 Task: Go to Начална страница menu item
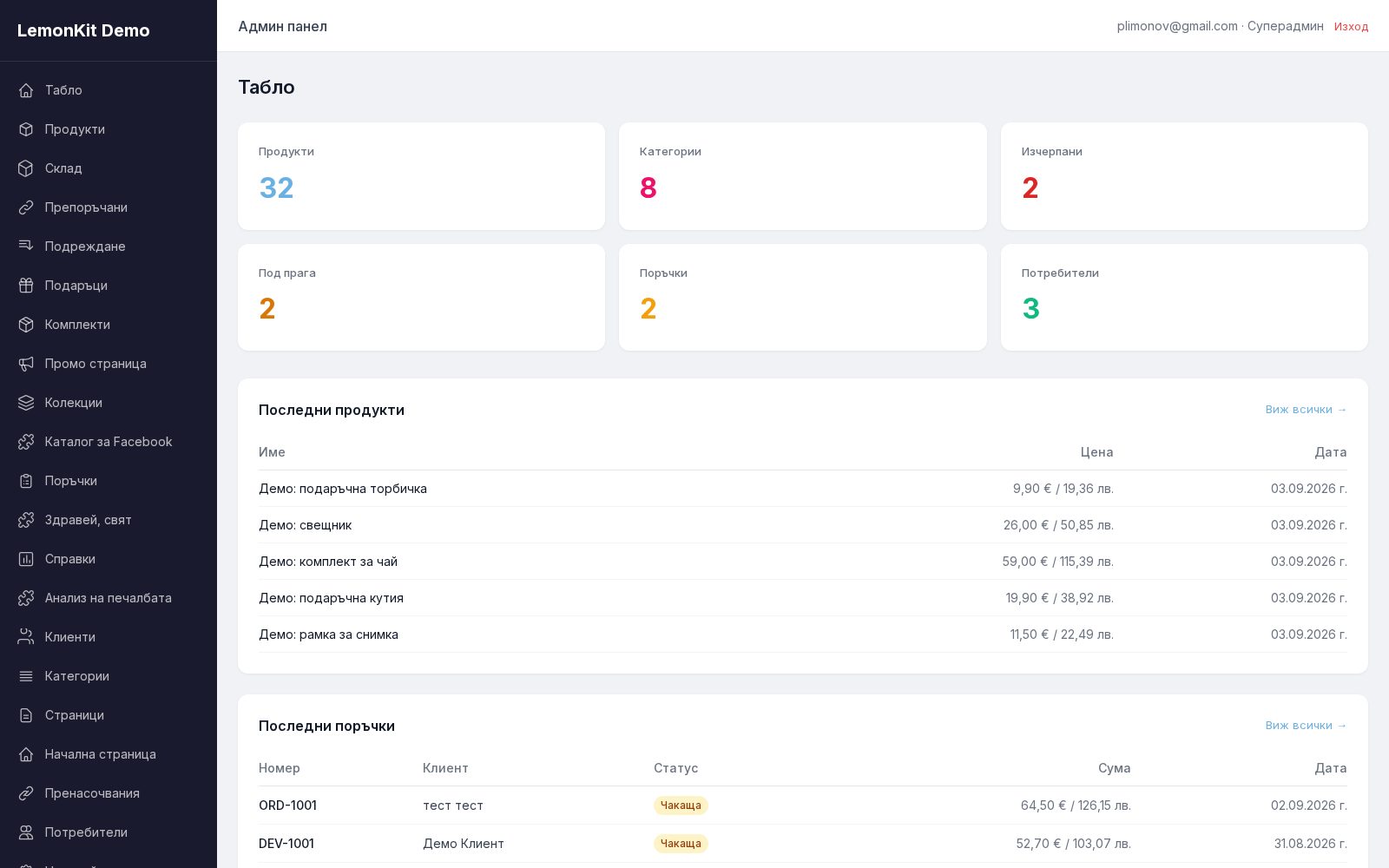pos(109,754)
